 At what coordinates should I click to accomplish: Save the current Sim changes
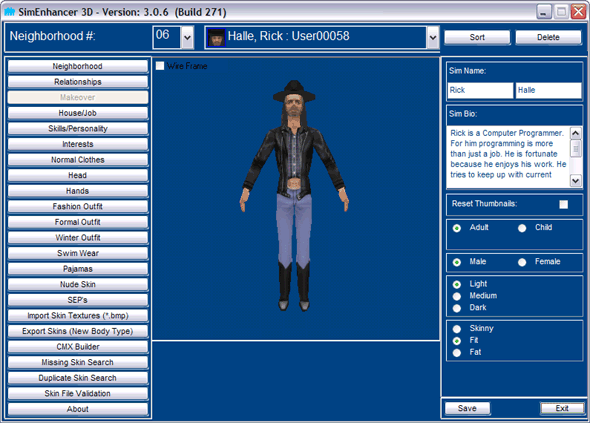tap(467, 408)
